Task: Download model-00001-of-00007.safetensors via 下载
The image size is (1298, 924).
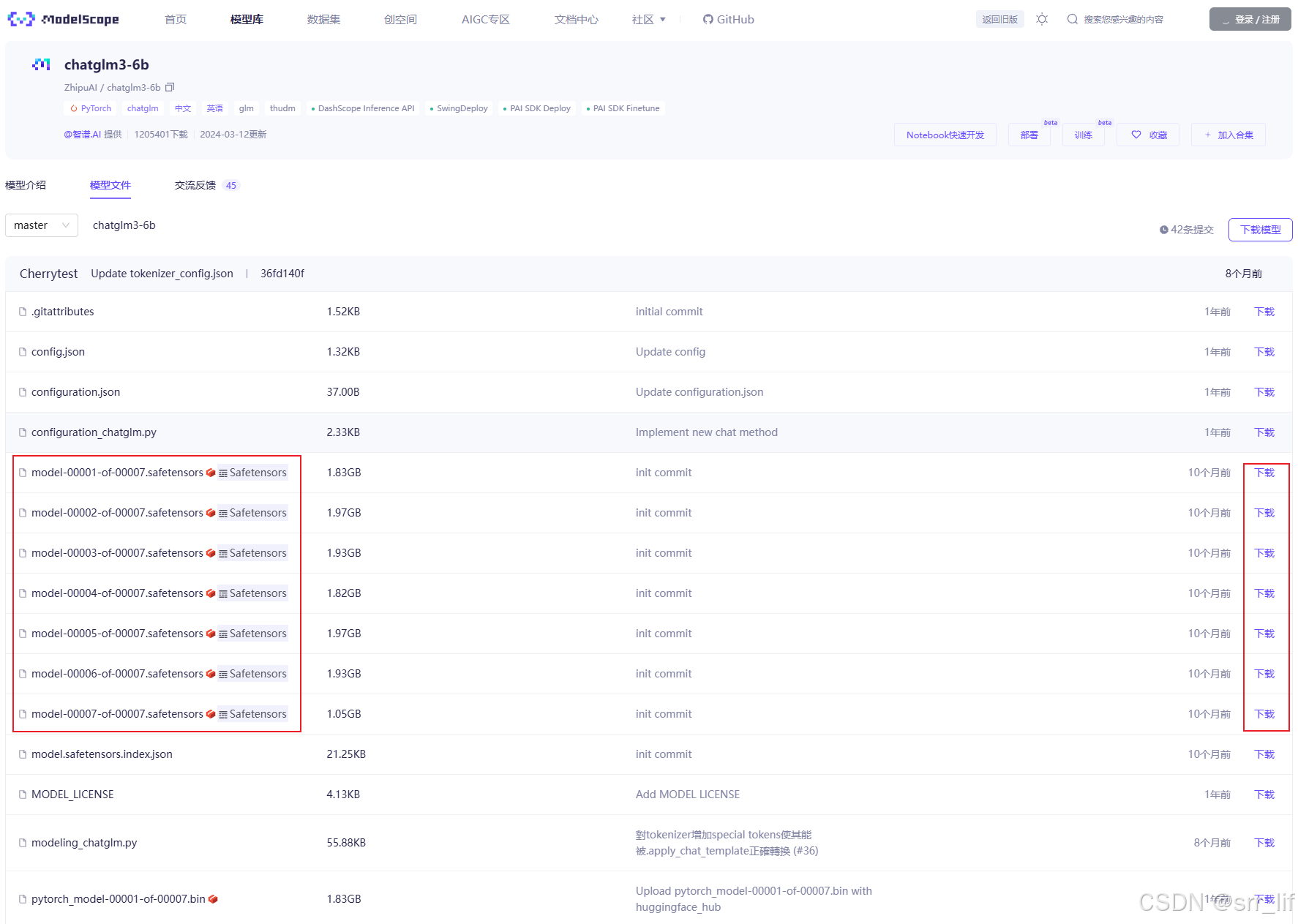Action: tap(1264, 473)
